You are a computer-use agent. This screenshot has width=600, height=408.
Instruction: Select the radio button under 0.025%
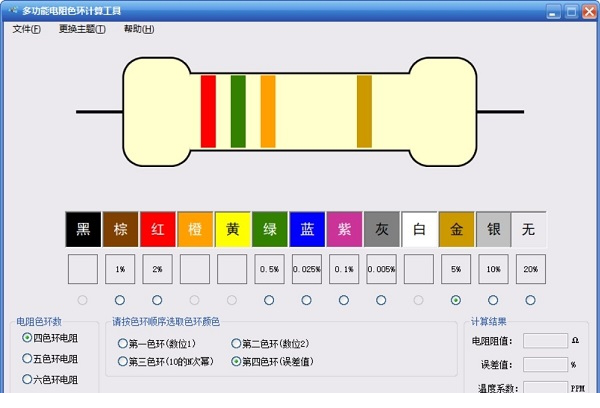click(306, 300)
